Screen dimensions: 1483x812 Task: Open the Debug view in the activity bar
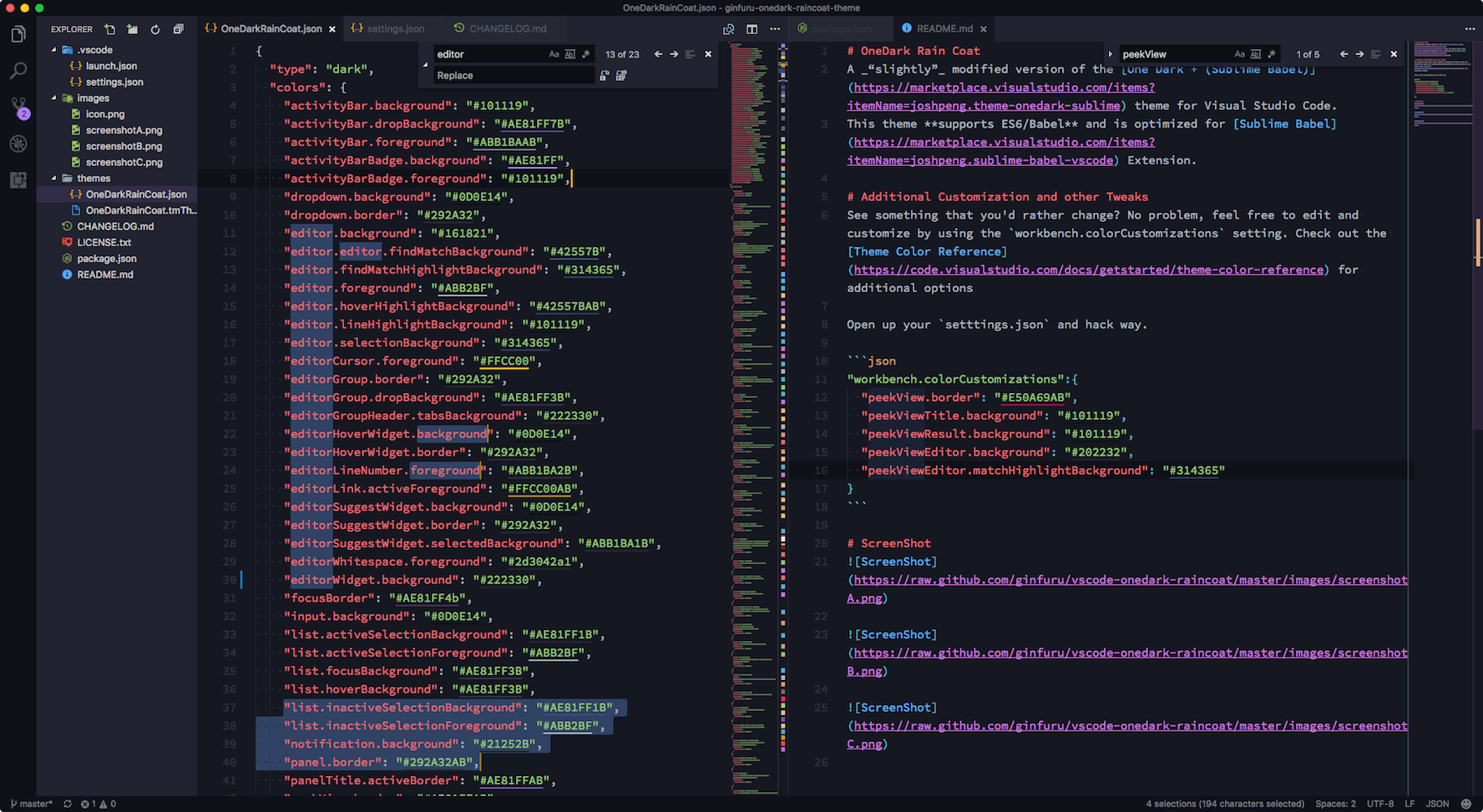click(18, 144)
